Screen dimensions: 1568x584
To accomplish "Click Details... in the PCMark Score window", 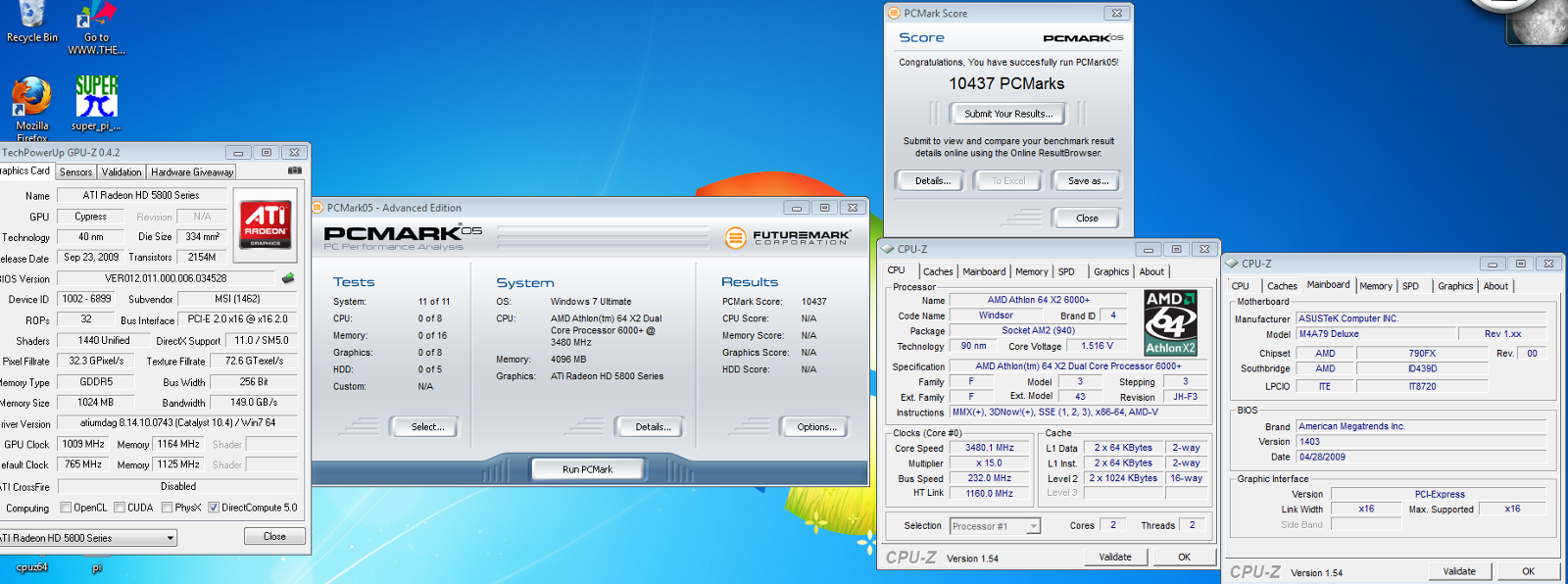I will [933, 181].
